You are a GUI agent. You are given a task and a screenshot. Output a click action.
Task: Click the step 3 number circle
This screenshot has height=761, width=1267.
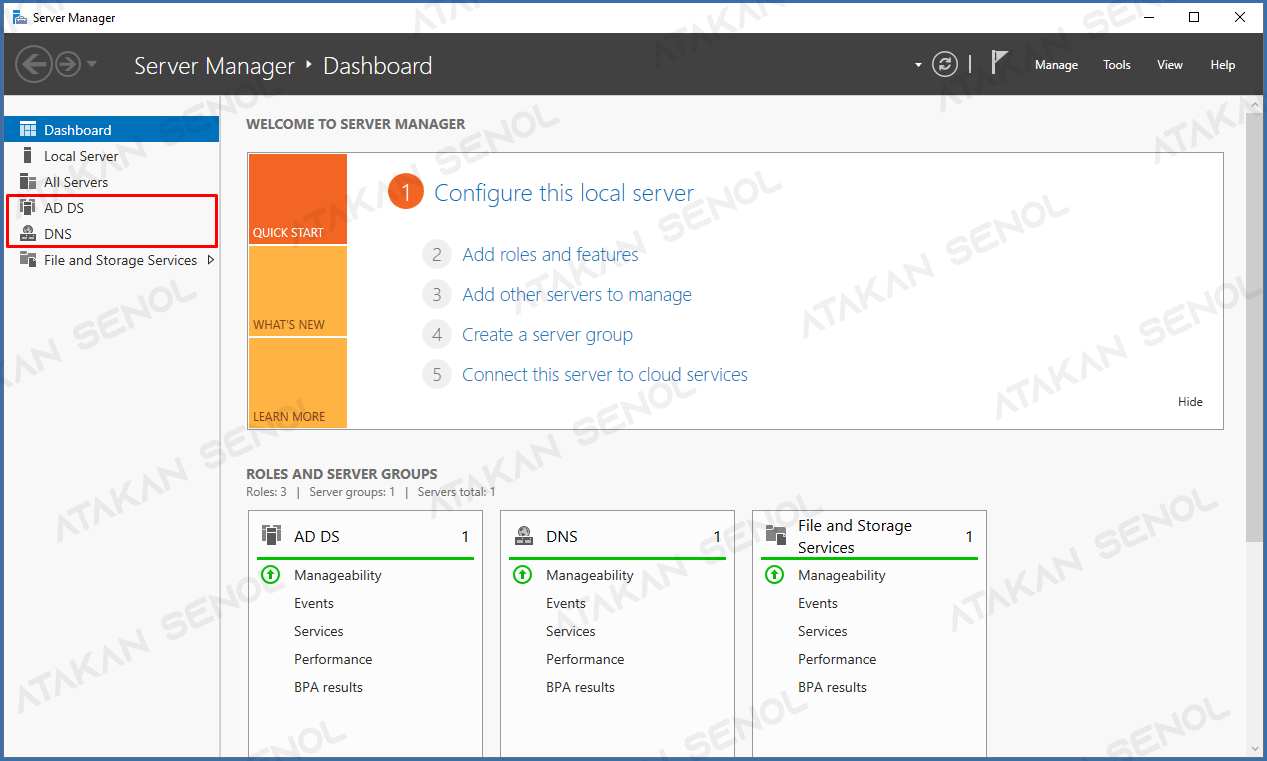tap(436, 295)
